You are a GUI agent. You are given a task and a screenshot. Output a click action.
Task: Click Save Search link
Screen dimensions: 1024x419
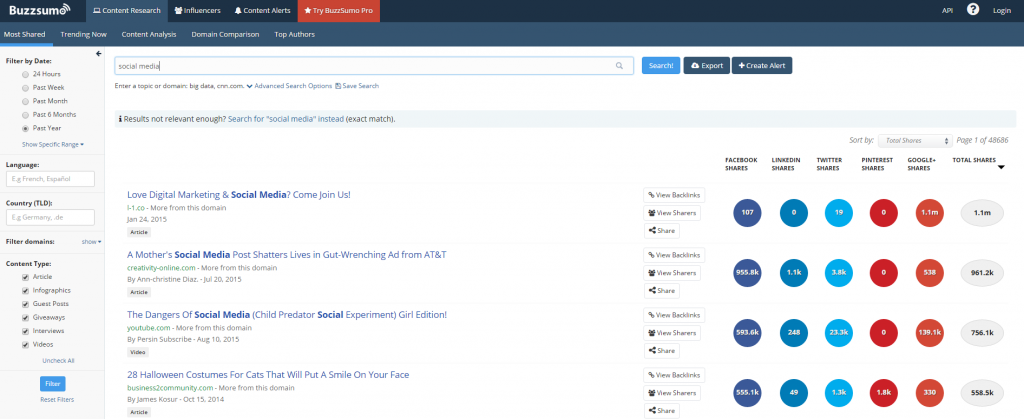(357, 86)
